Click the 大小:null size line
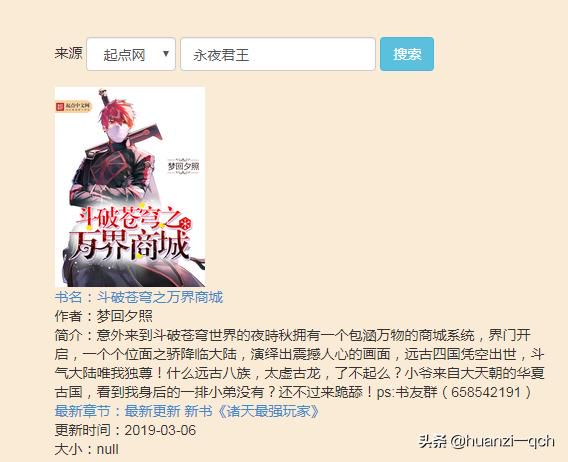The height and width of the screenshot is (462, 568). (87, 449)
